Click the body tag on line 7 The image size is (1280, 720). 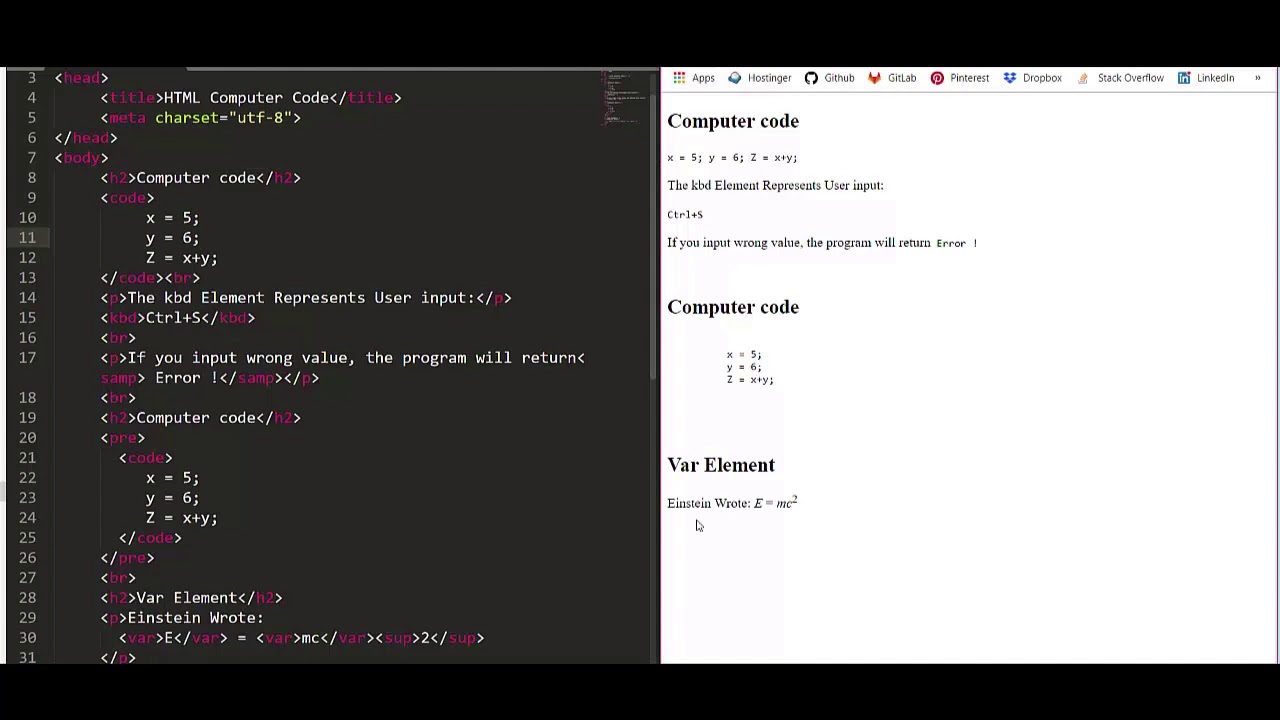81,158
